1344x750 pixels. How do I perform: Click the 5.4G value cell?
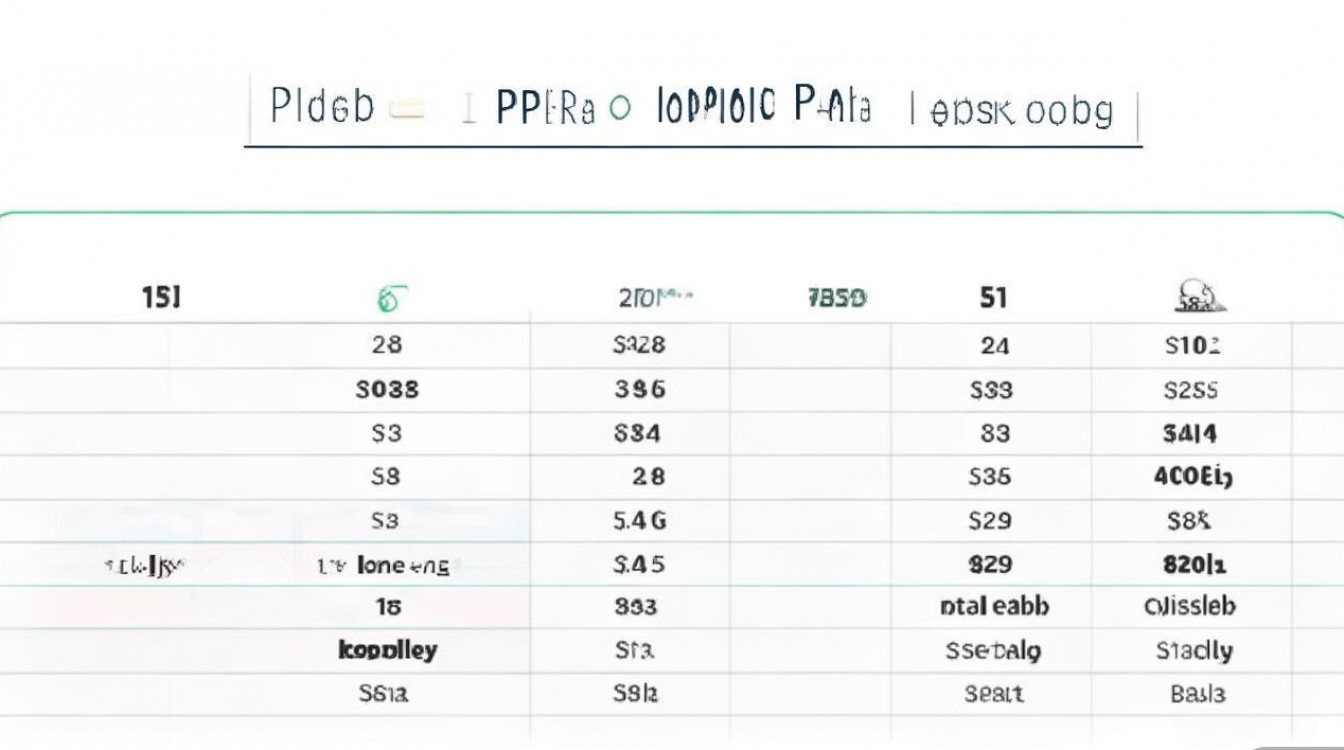(x=638, y=521)
